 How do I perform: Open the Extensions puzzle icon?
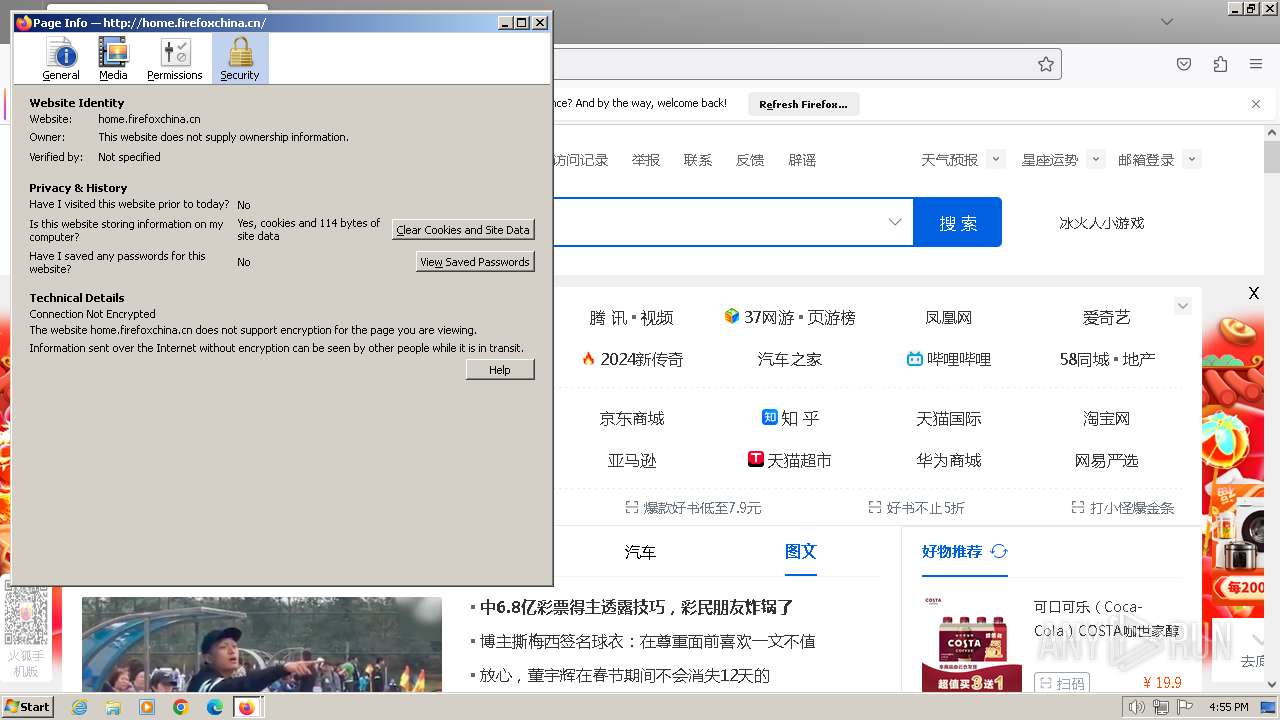click(1220, 64)
